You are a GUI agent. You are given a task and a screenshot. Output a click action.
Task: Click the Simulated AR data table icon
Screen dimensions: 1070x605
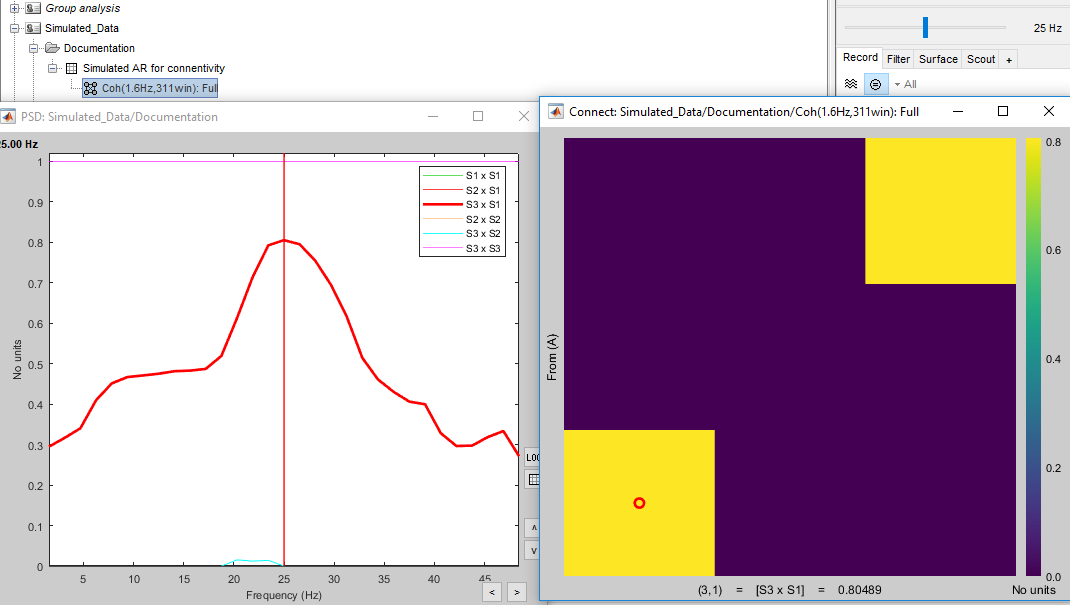pos(71,68)
